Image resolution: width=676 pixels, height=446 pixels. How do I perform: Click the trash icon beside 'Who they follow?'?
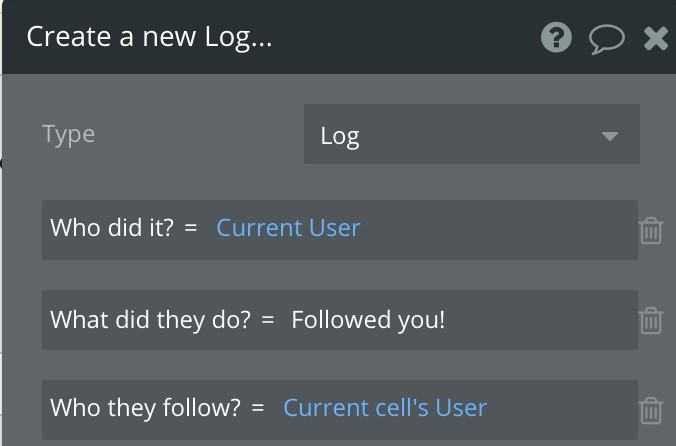click(651, 411)
